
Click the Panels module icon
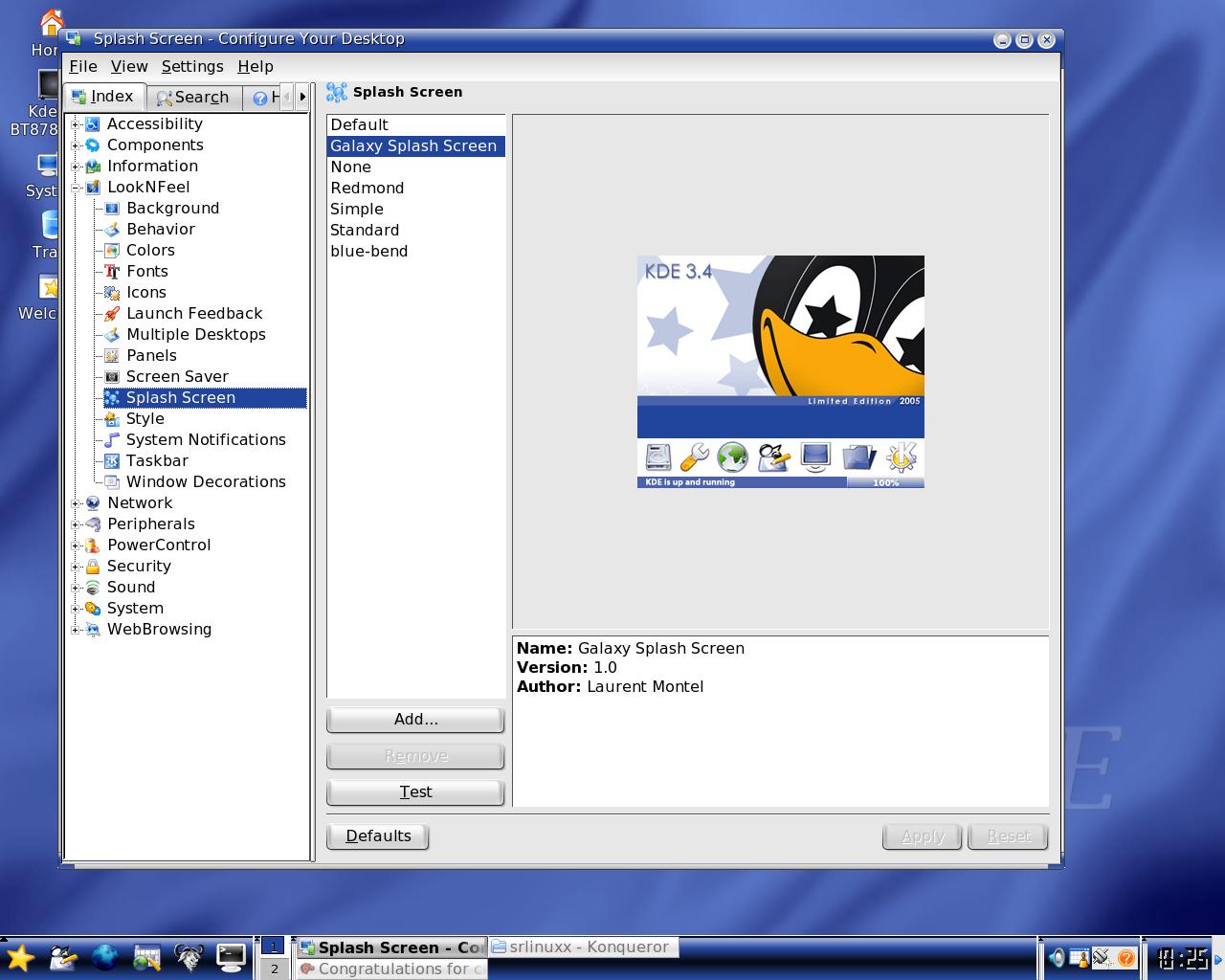[x=112, y=356]
